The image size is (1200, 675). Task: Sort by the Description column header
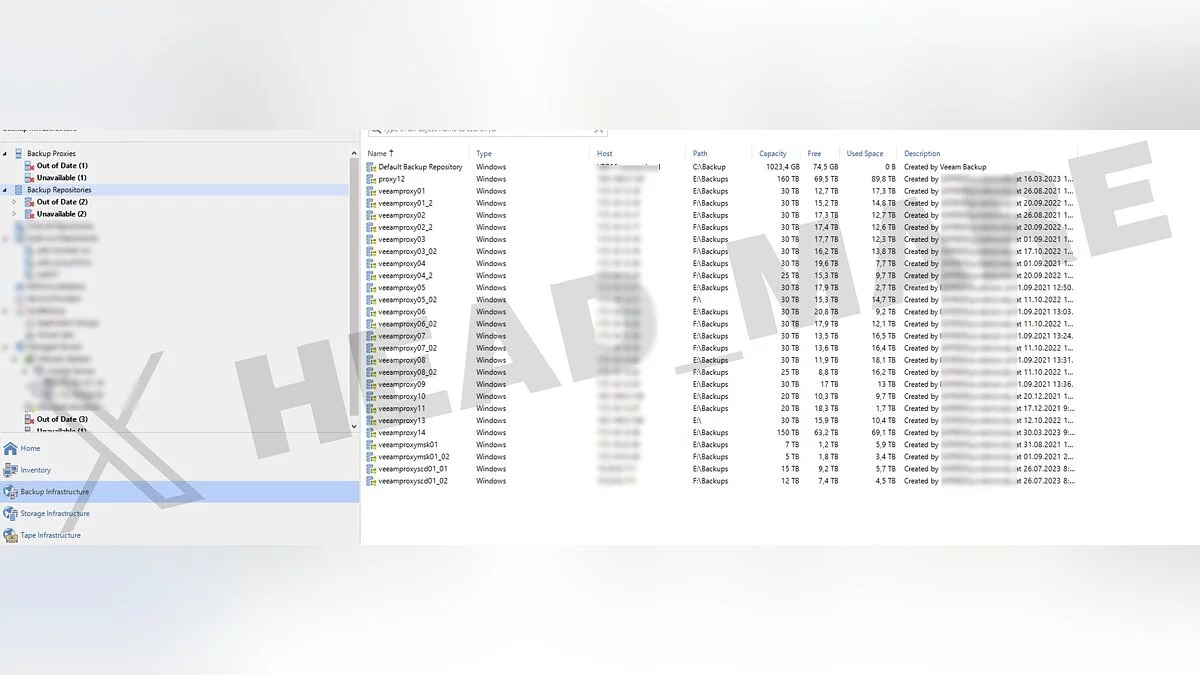[922, 154]
